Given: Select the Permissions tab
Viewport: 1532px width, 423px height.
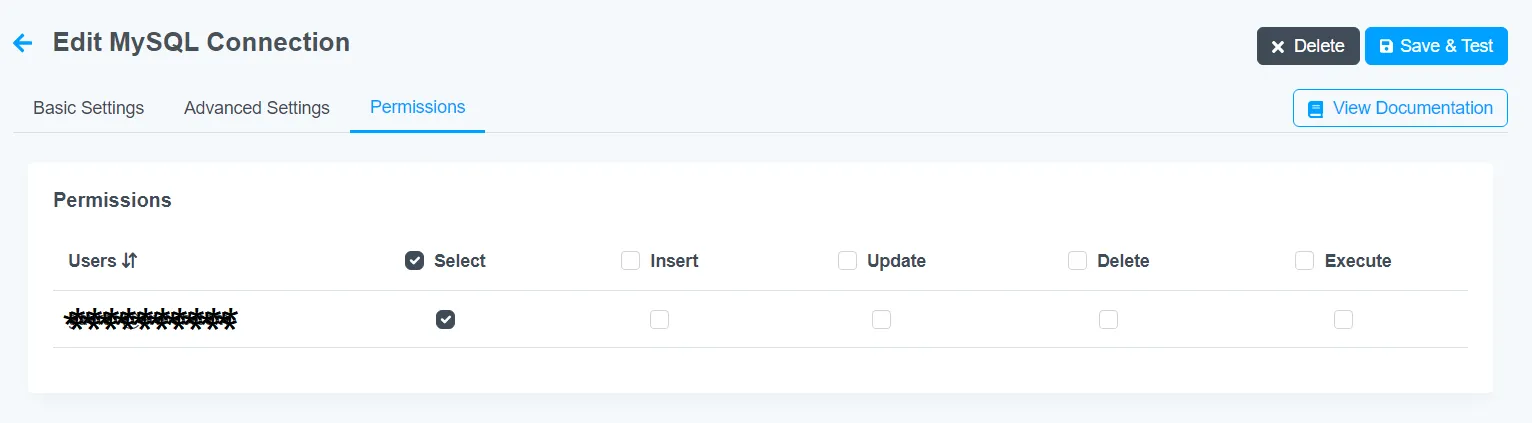Looking at the screenshot, I should [417, 107].
